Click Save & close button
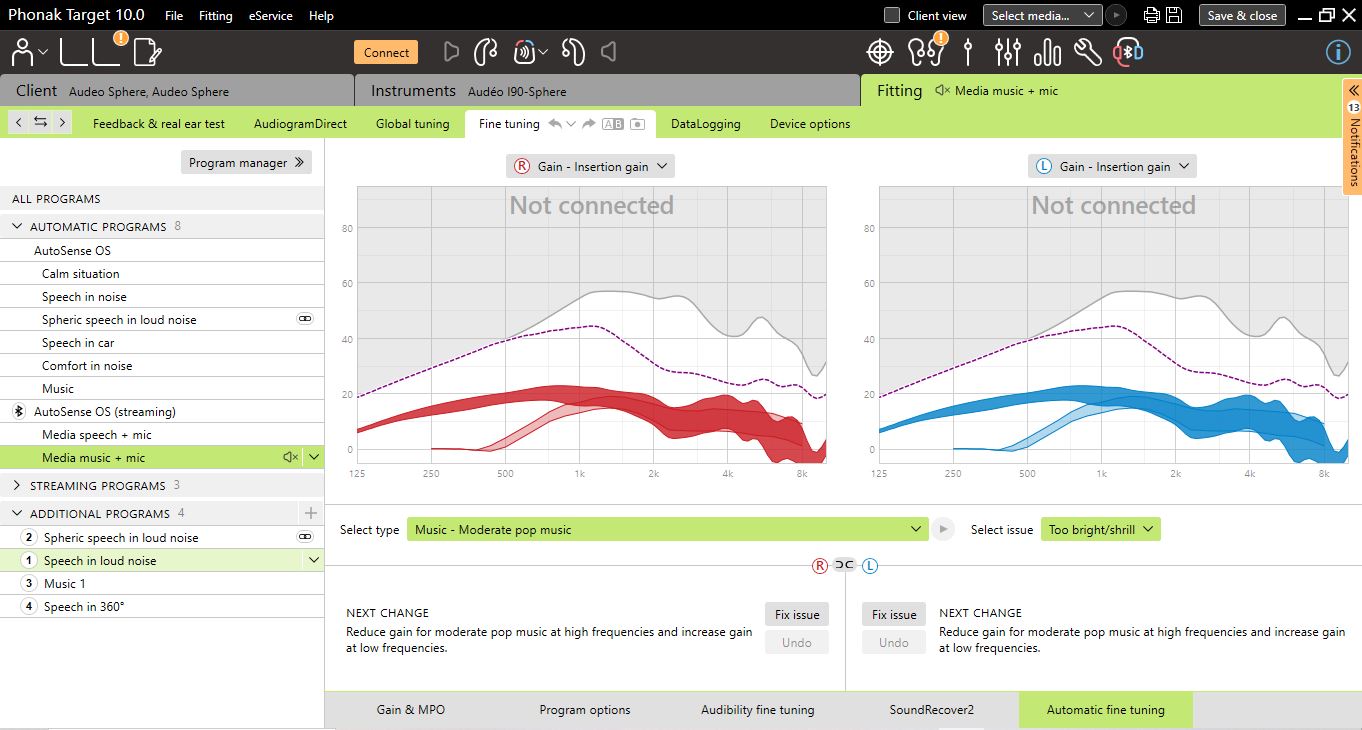 click(x=1242, y=15)
